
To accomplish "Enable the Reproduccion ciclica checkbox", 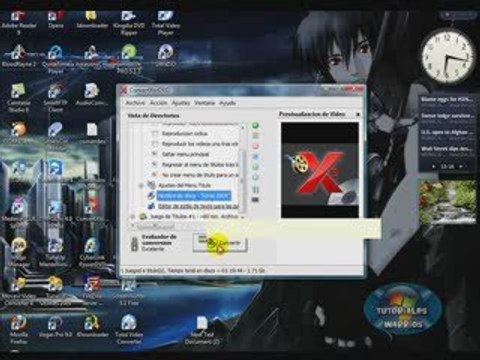I will [x=155, y=133].
